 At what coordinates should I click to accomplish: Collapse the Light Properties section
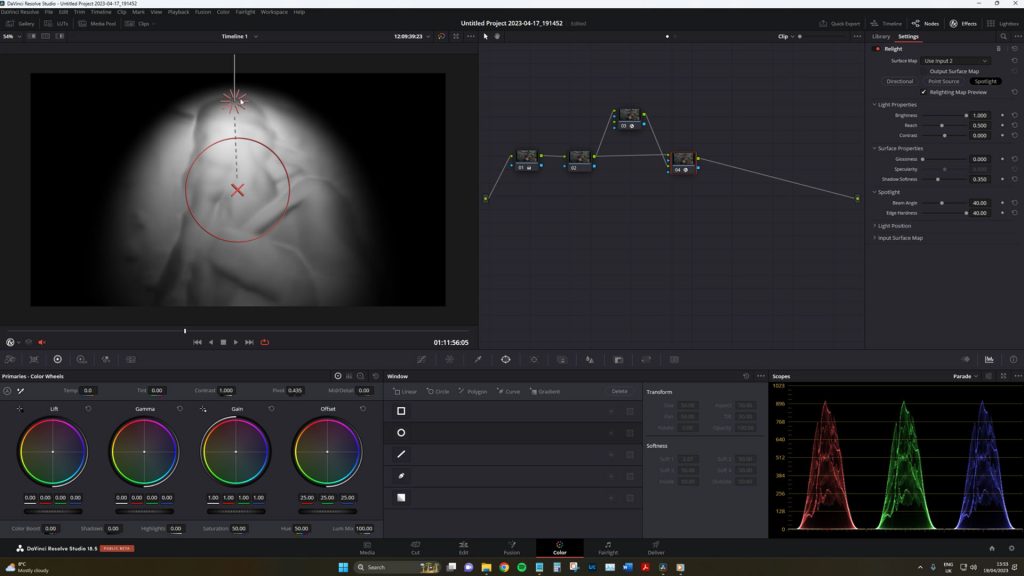pyautogui.click(x=874, y=104)
